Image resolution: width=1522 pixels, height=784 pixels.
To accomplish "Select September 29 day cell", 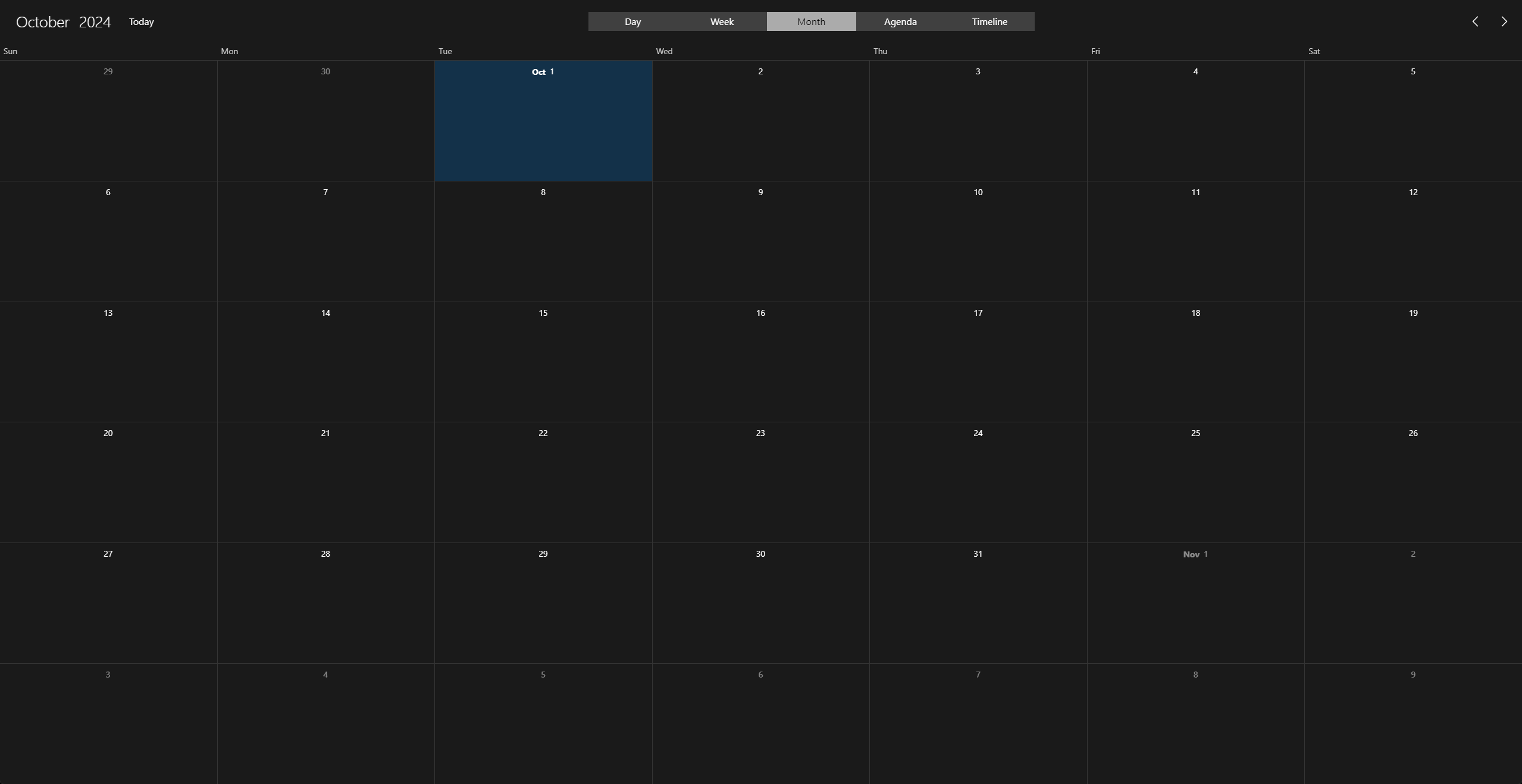I will point(108,122).
